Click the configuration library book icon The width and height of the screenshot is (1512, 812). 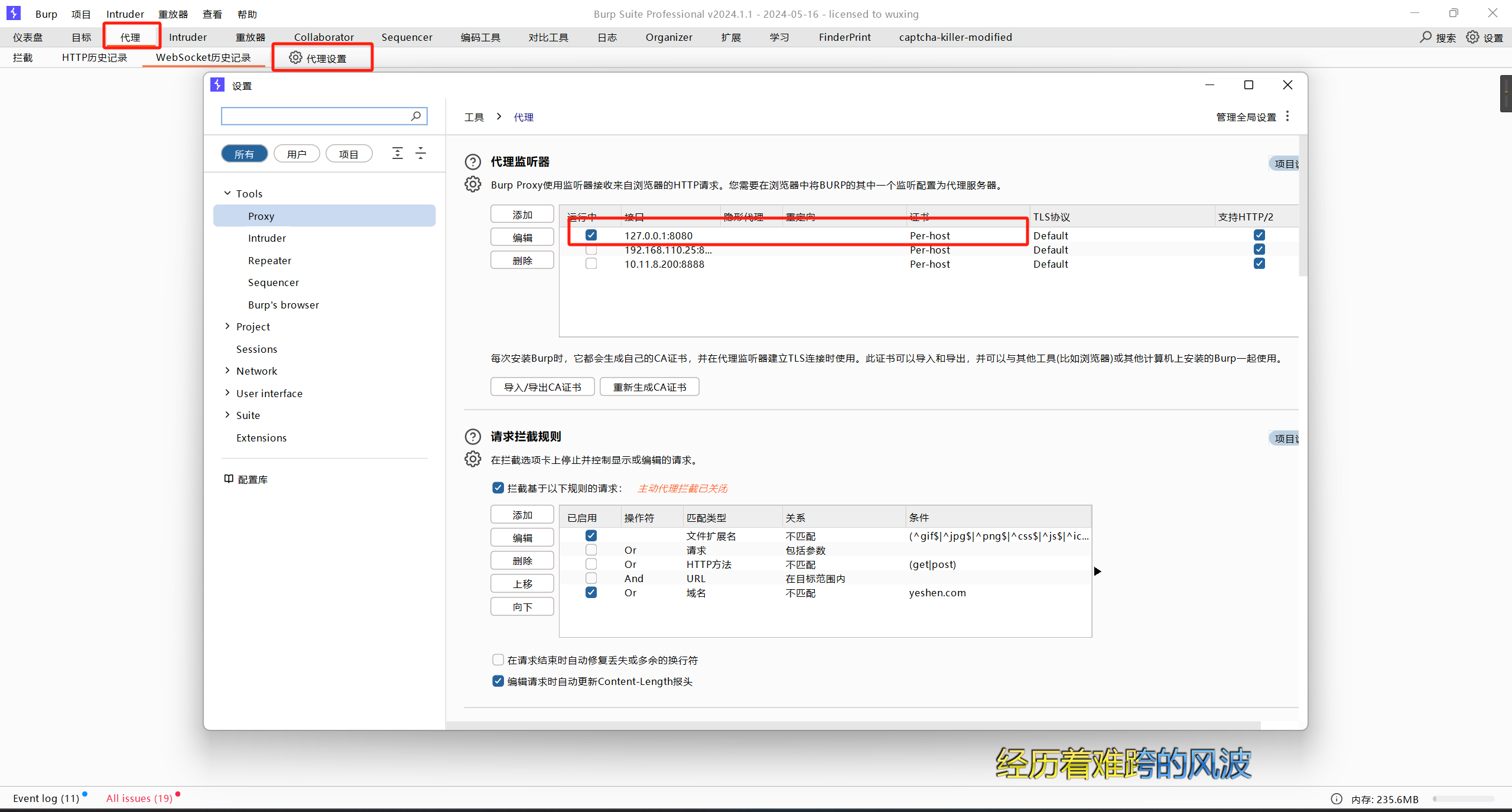tap(229, 479)
